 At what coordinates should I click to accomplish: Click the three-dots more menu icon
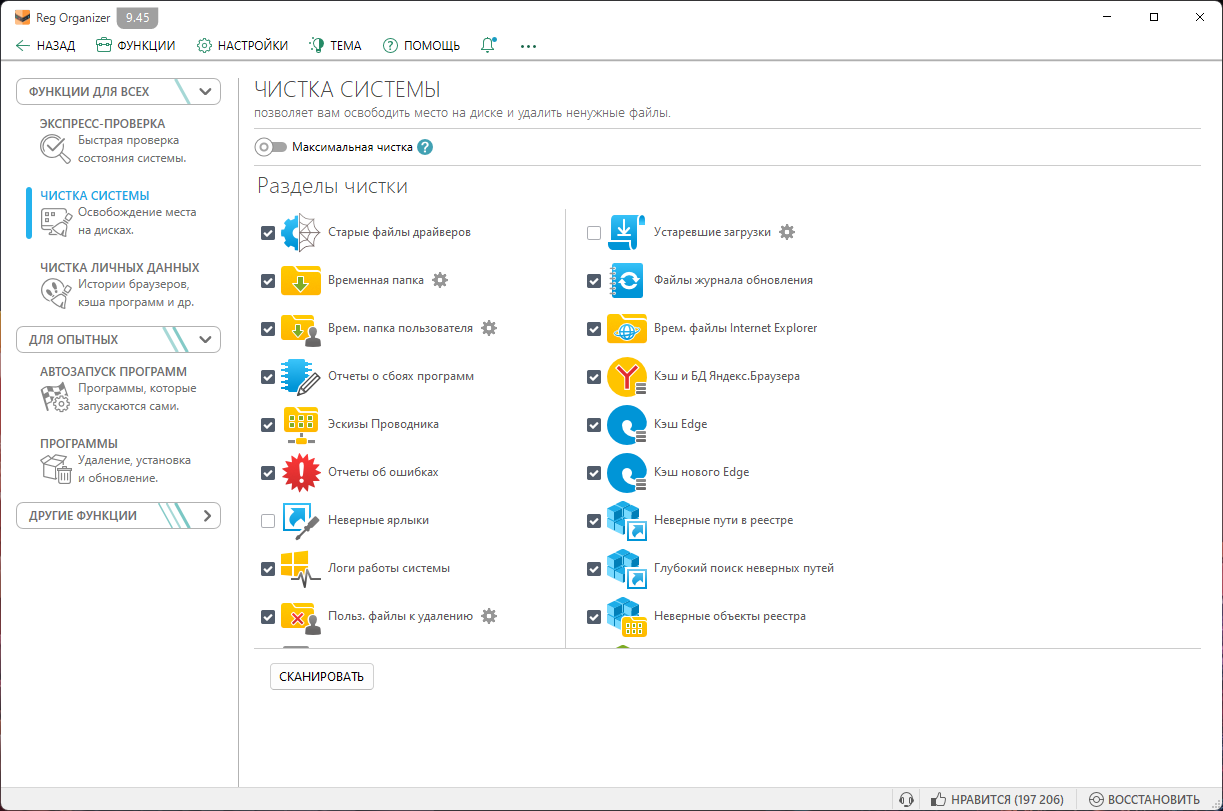tap(529, 45)
